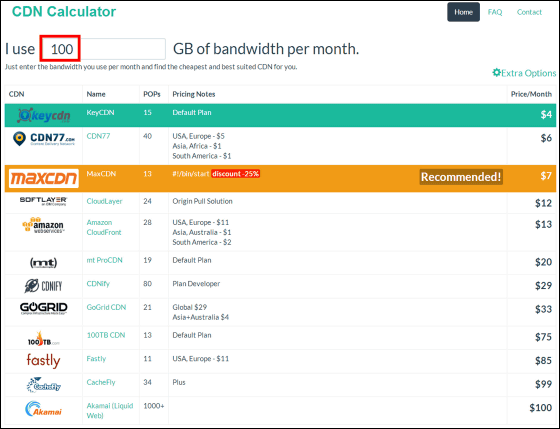Open the GoGrid CDN link
This screenshot has height=429, width=560.
click(x=106, y=307)
